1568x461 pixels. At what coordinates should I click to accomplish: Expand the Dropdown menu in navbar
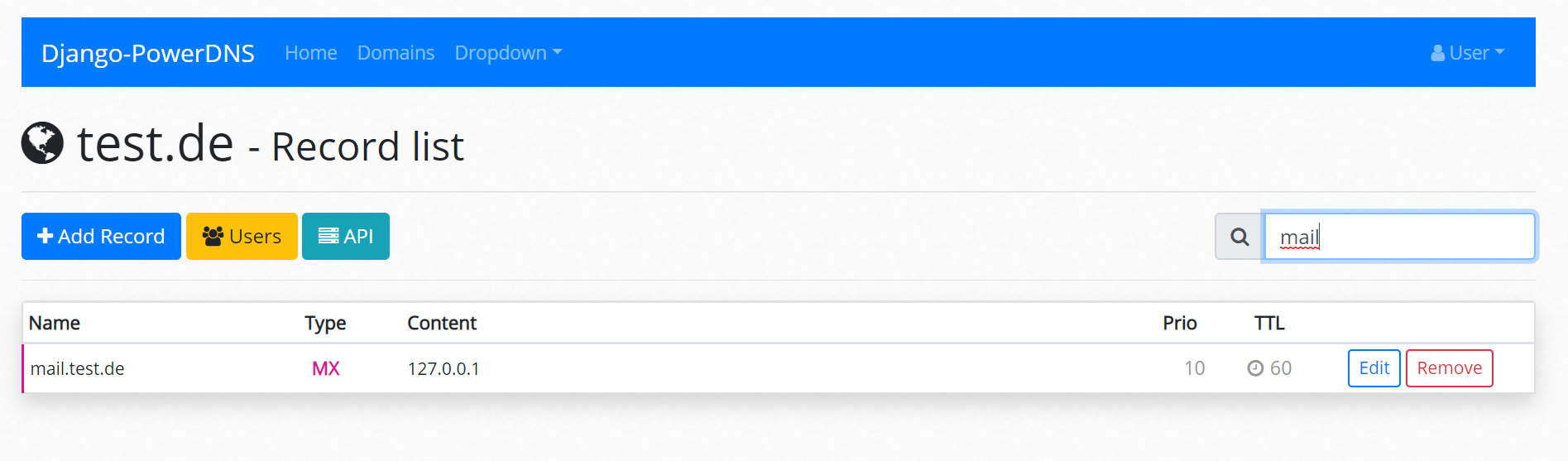pyautogui.click(x=508, y=52)
